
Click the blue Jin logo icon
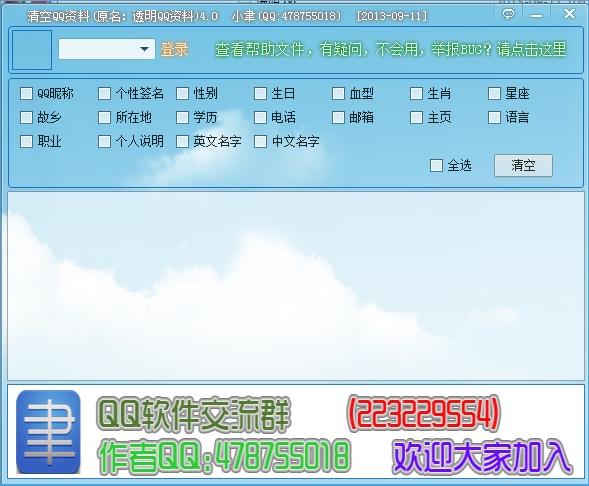pyautogui.click(x=48, y=432)
